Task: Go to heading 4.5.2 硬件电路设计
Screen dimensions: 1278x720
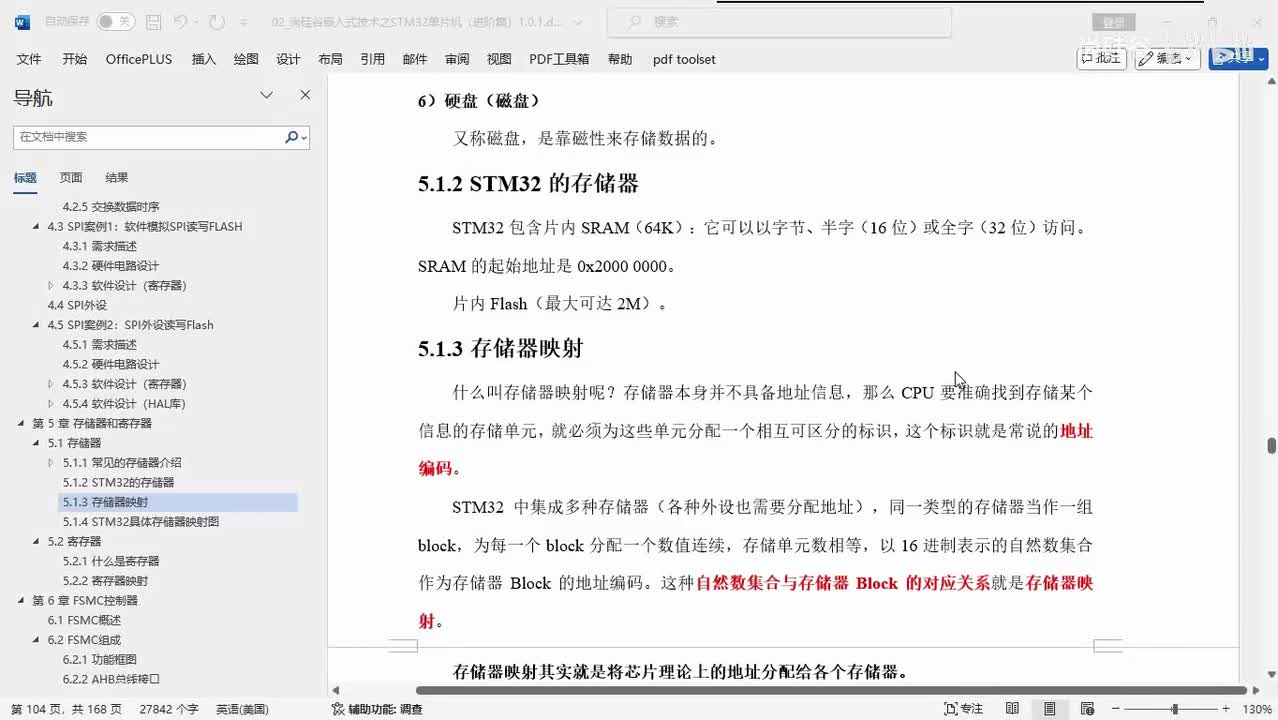Action: point(111,364)
